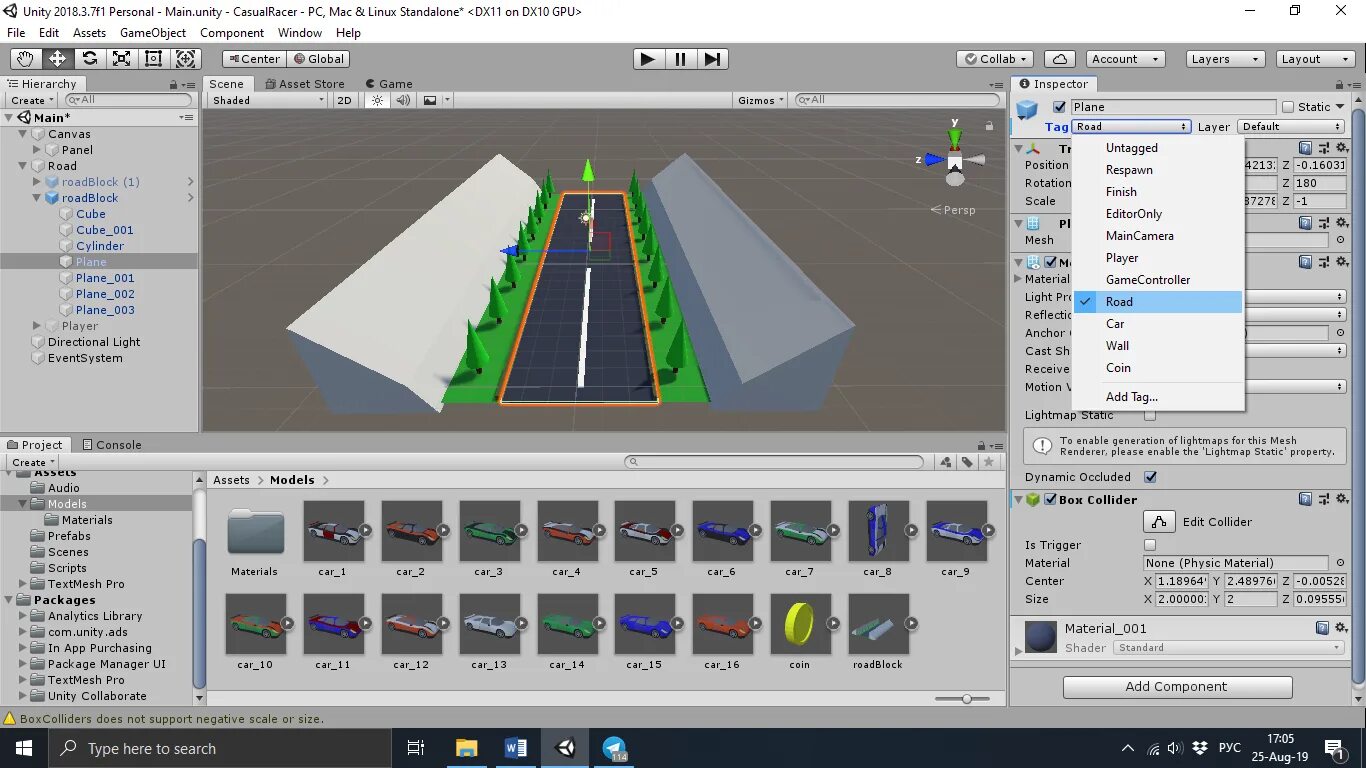Open the Cloud services icon
Image resolution: width=1366 pixels, height=768 pixels.
[1059, 59]
